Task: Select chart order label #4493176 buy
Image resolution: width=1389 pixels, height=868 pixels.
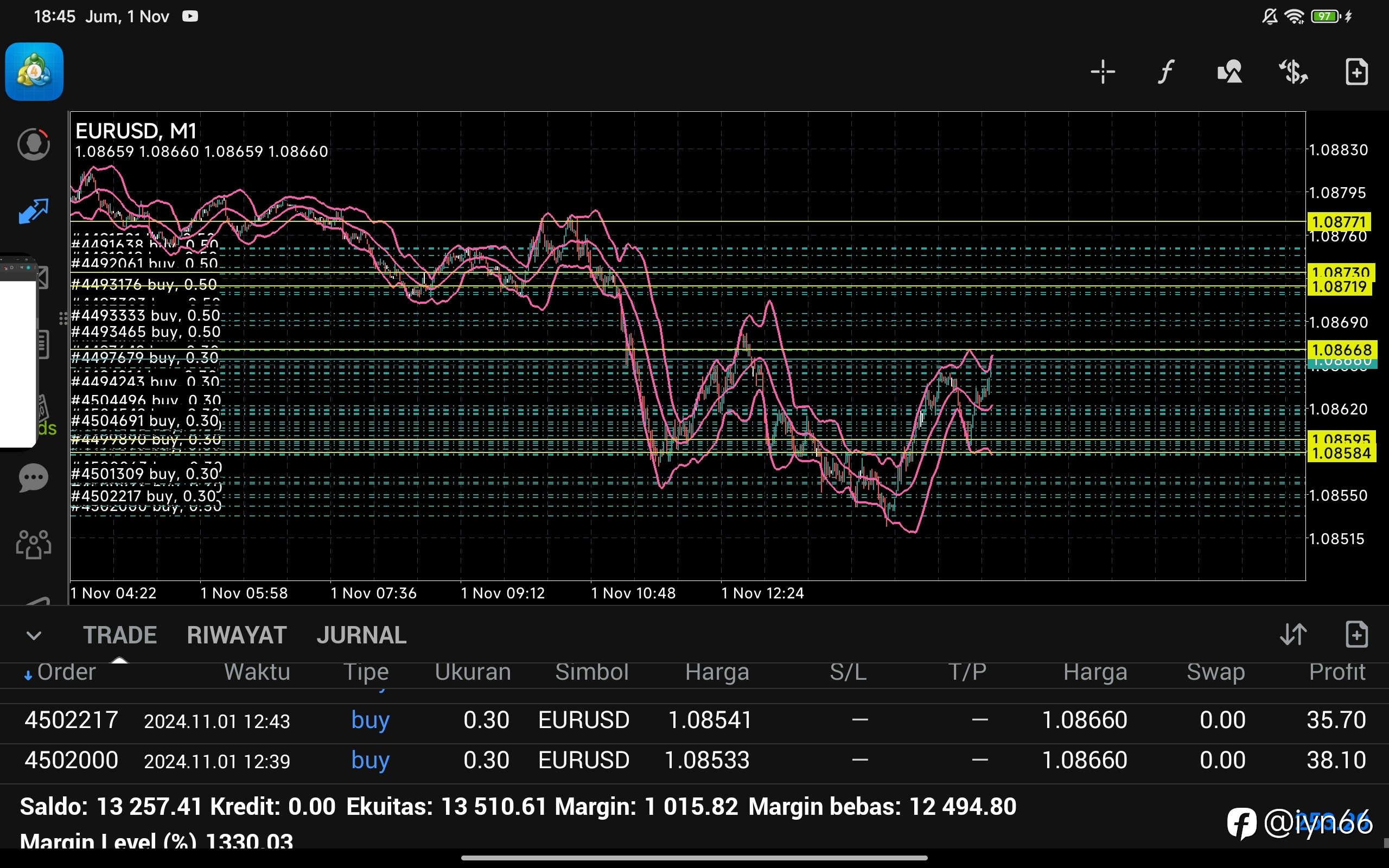Action: coord(144,285)
